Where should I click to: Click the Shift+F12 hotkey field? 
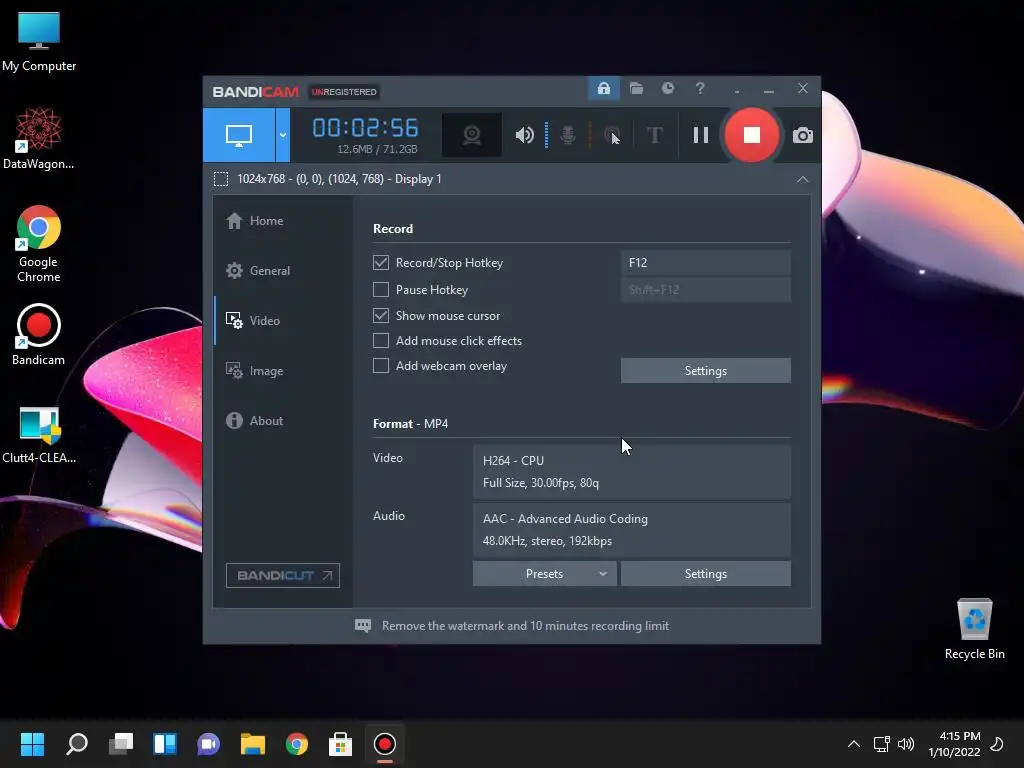705,289
